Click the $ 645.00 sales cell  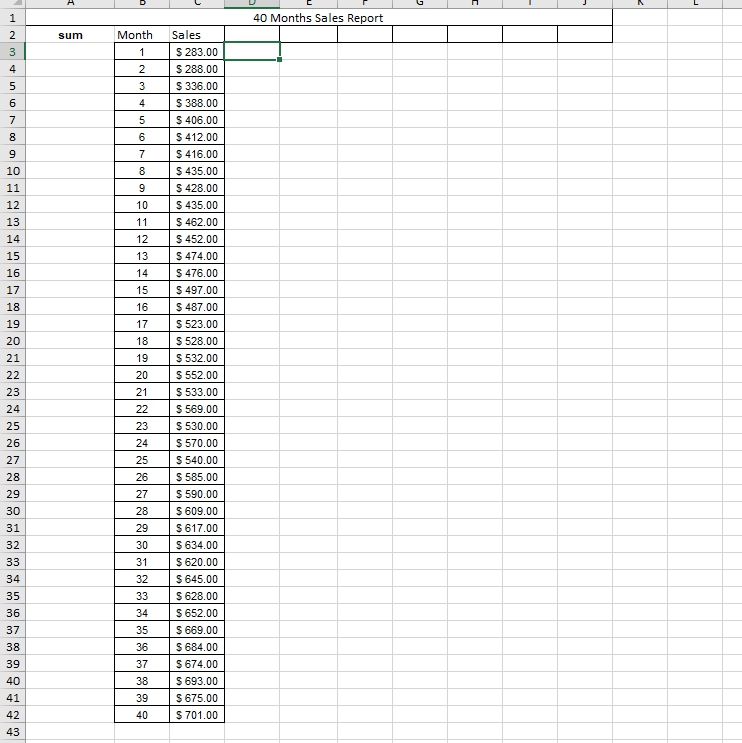click(x=197, y=579)
